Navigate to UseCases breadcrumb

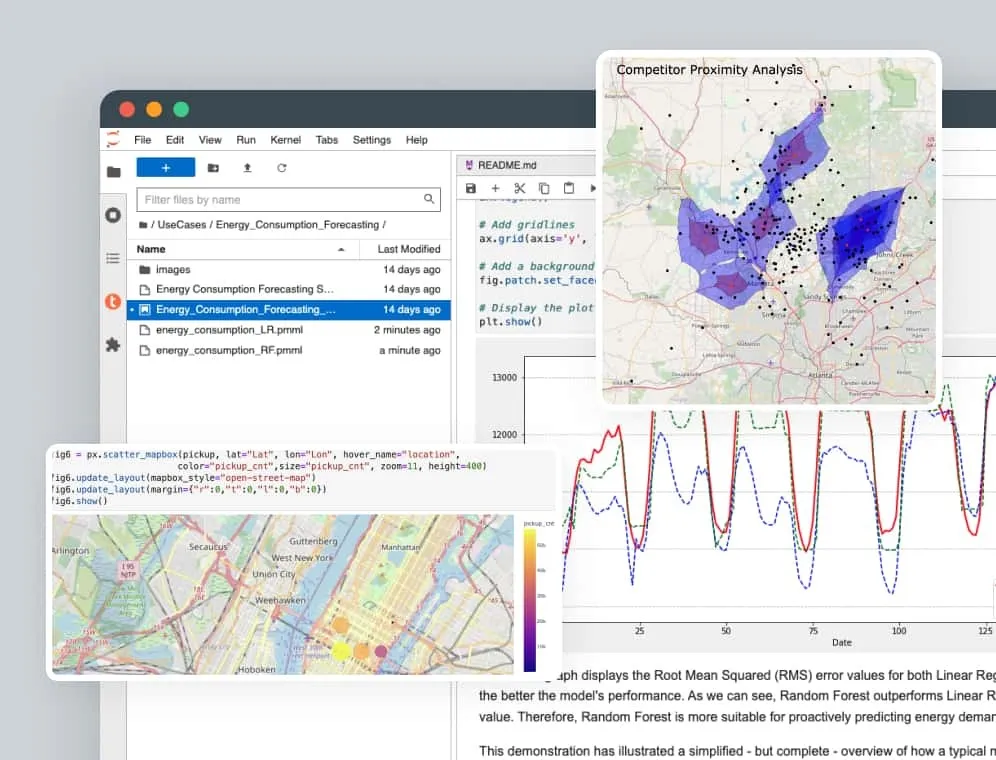click(x=182, y=225)
